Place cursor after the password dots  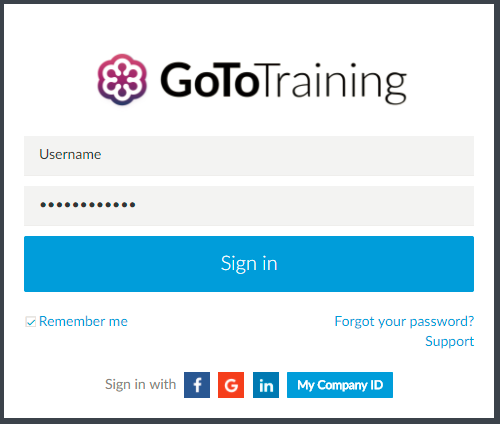click(137, 205)
